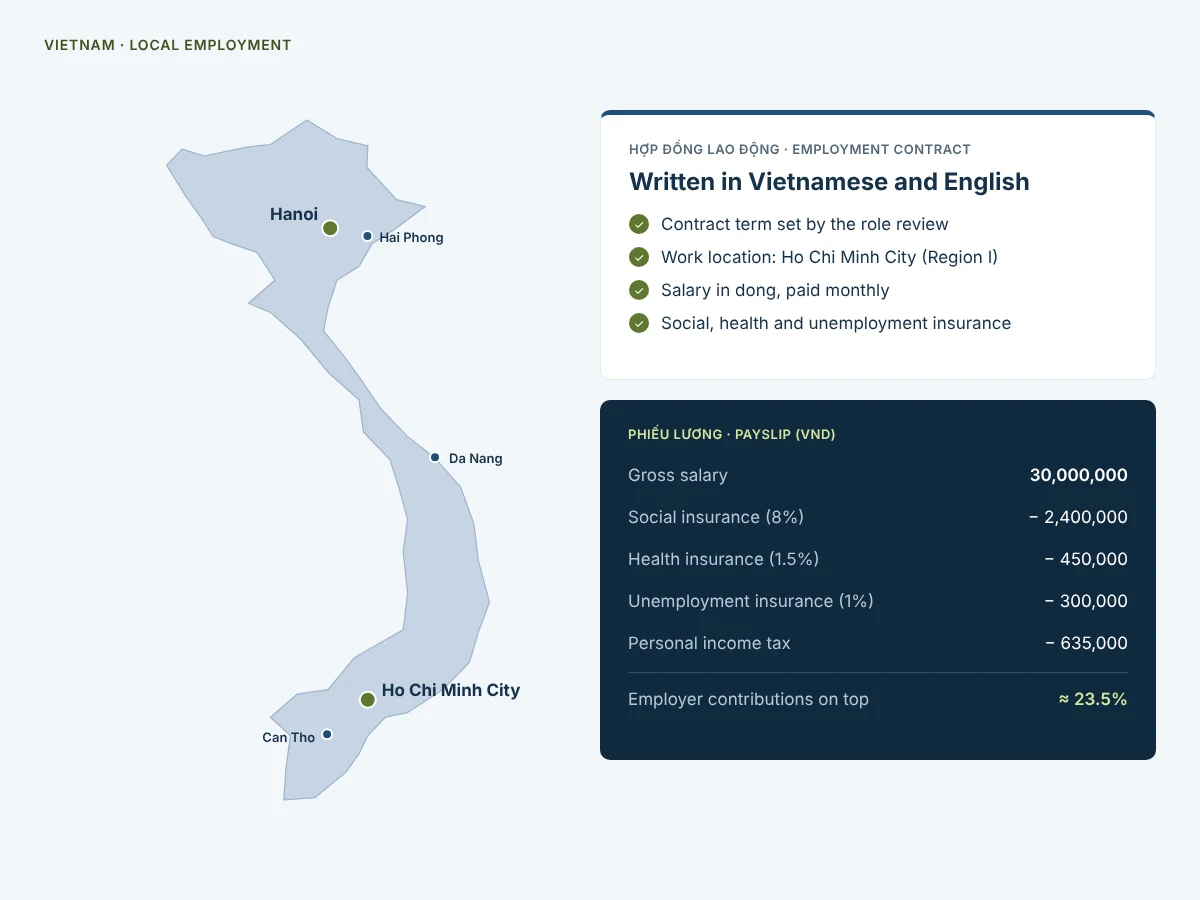Click the − 2,400,000 deduction value

(x=1078, y=517)
